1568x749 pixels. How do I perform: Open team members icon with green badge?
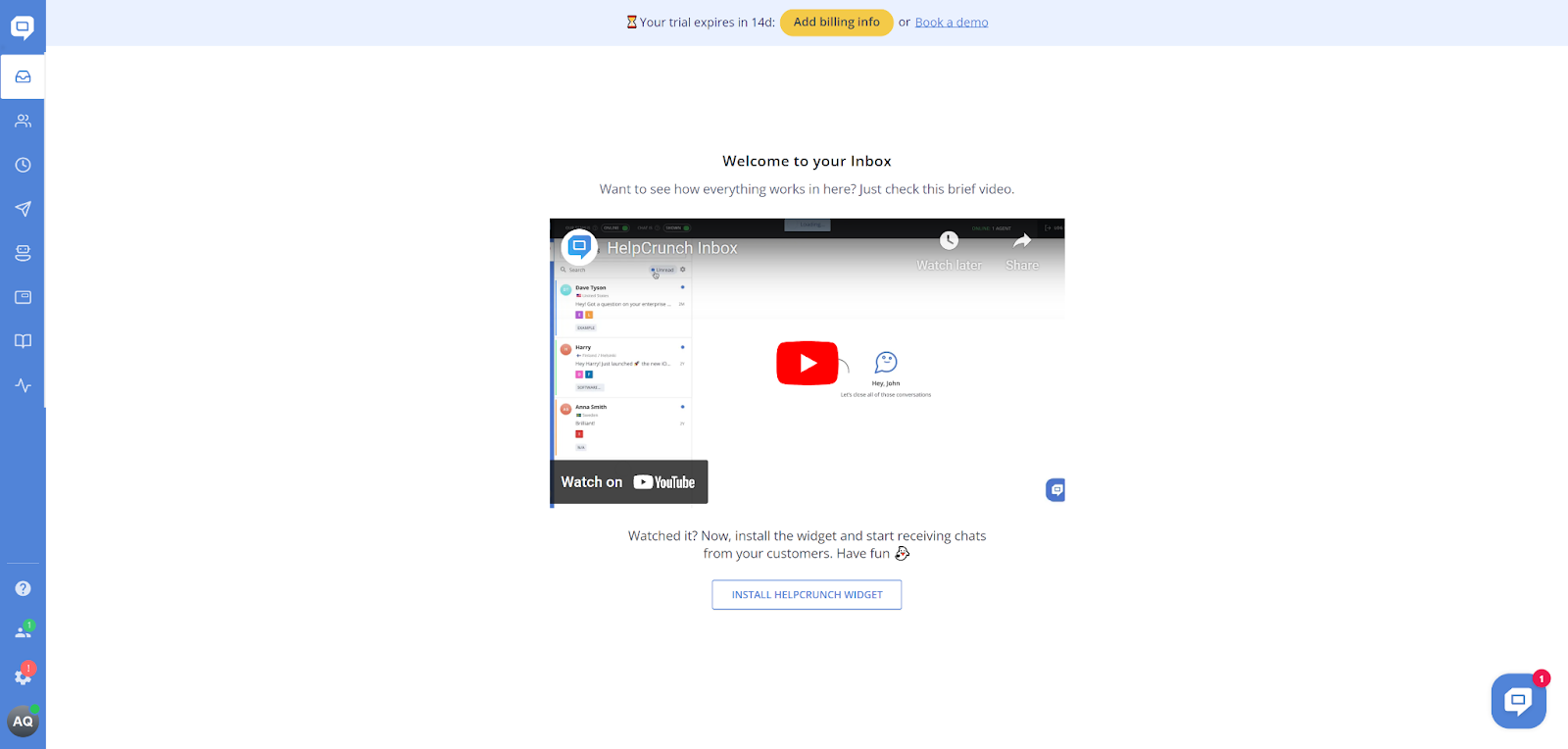point(23,632)
